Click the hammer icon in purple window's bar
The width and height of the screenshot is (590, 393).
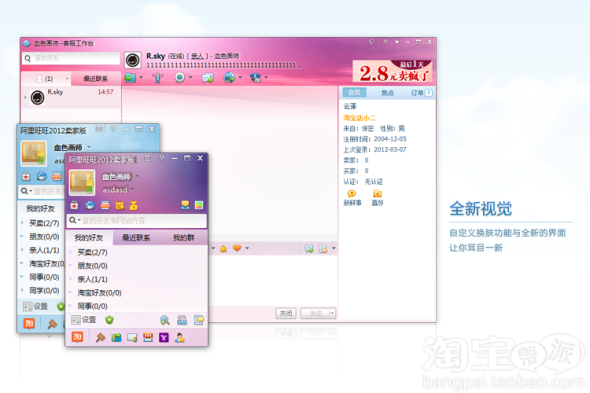click(100, 337)
